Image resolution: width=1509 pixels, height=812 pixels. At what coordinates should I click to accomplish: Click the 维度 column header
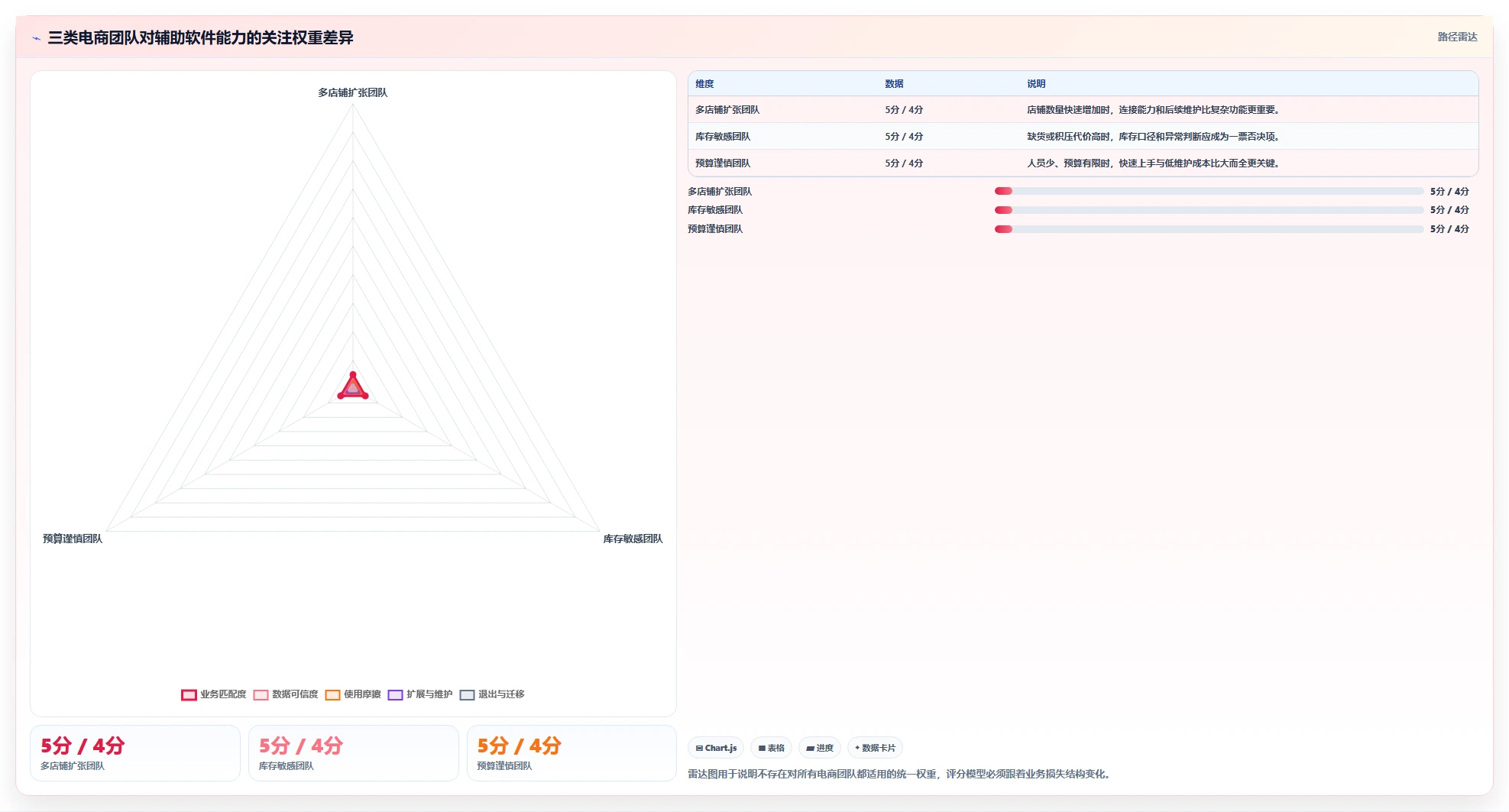pos(704,84)
